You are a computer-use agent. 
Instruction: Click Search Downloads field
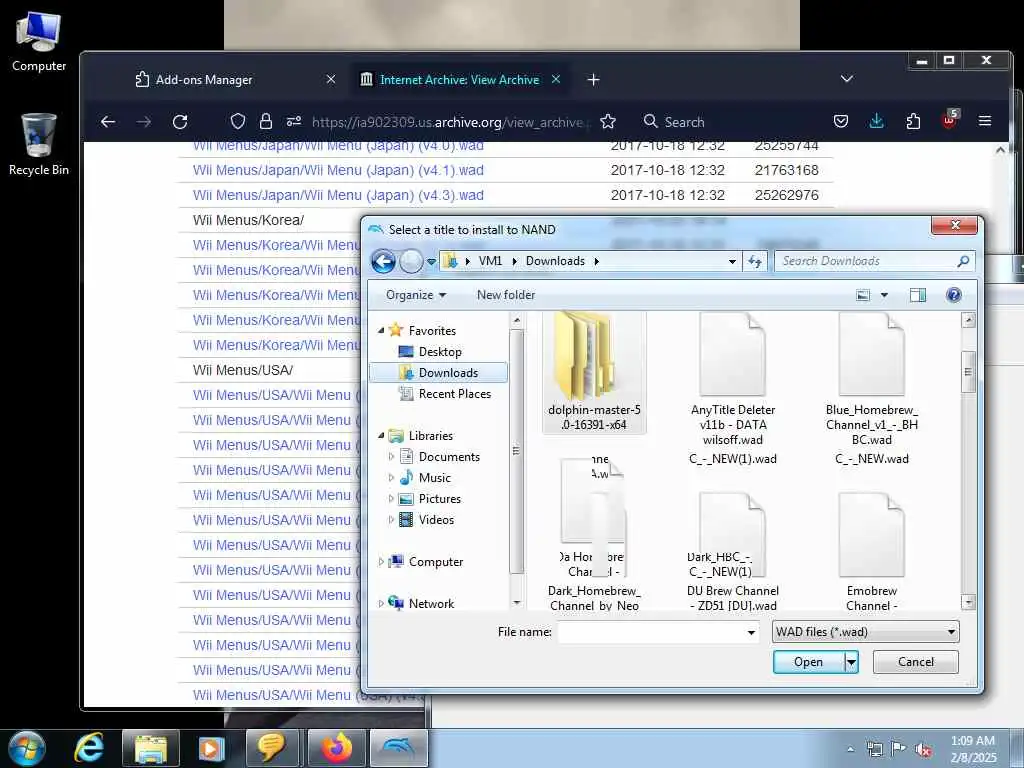pyautogui.click(x=865, y=261)
